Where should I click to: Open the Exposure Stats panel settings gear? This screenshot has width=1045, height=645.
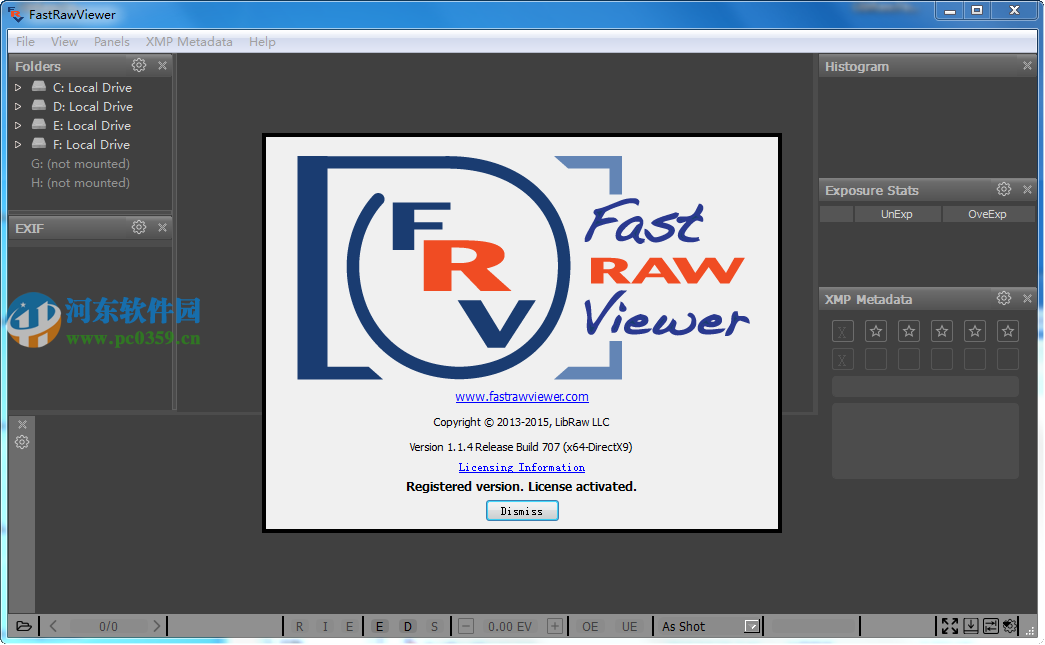1004,189
